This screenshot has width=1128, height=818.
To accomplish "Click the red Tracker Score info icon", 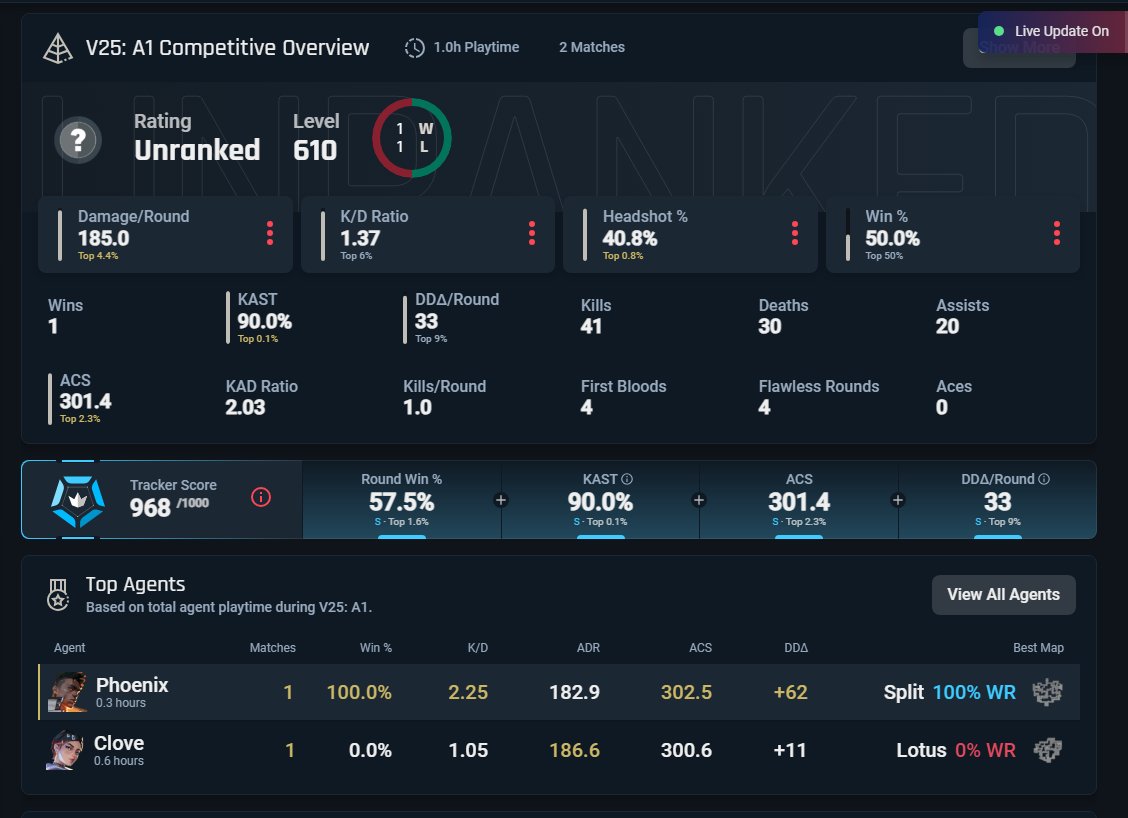I will coord(260,496).
